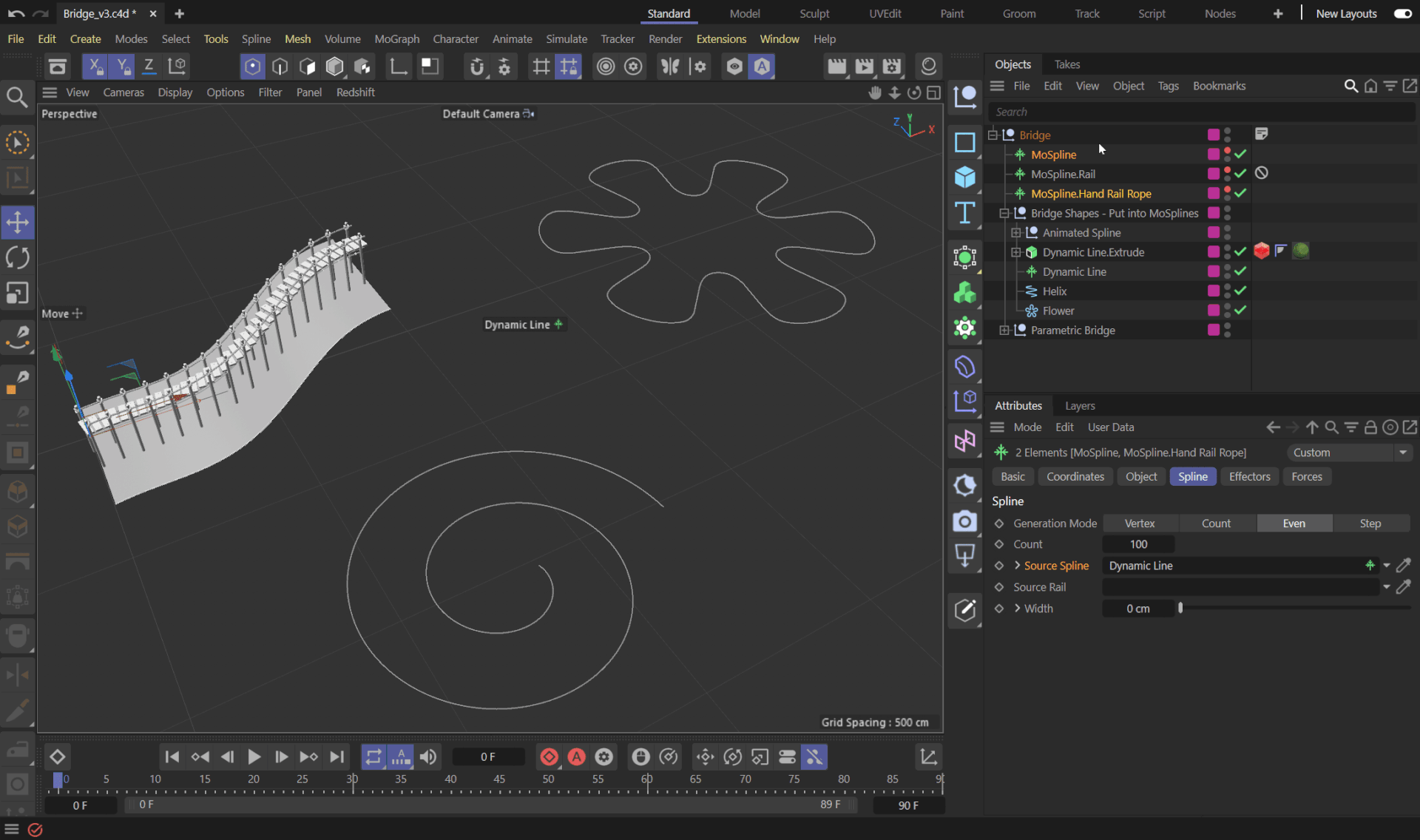
Task: Toggle the New Layouts switch
Action: pos(1403,13)
